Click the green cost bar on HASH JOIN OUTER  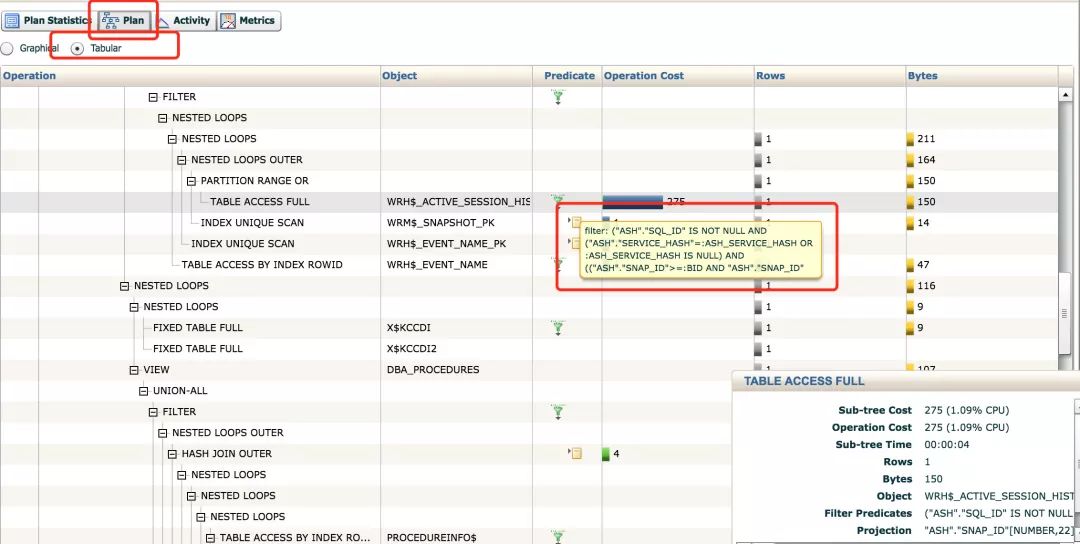[x=606, y=454]
